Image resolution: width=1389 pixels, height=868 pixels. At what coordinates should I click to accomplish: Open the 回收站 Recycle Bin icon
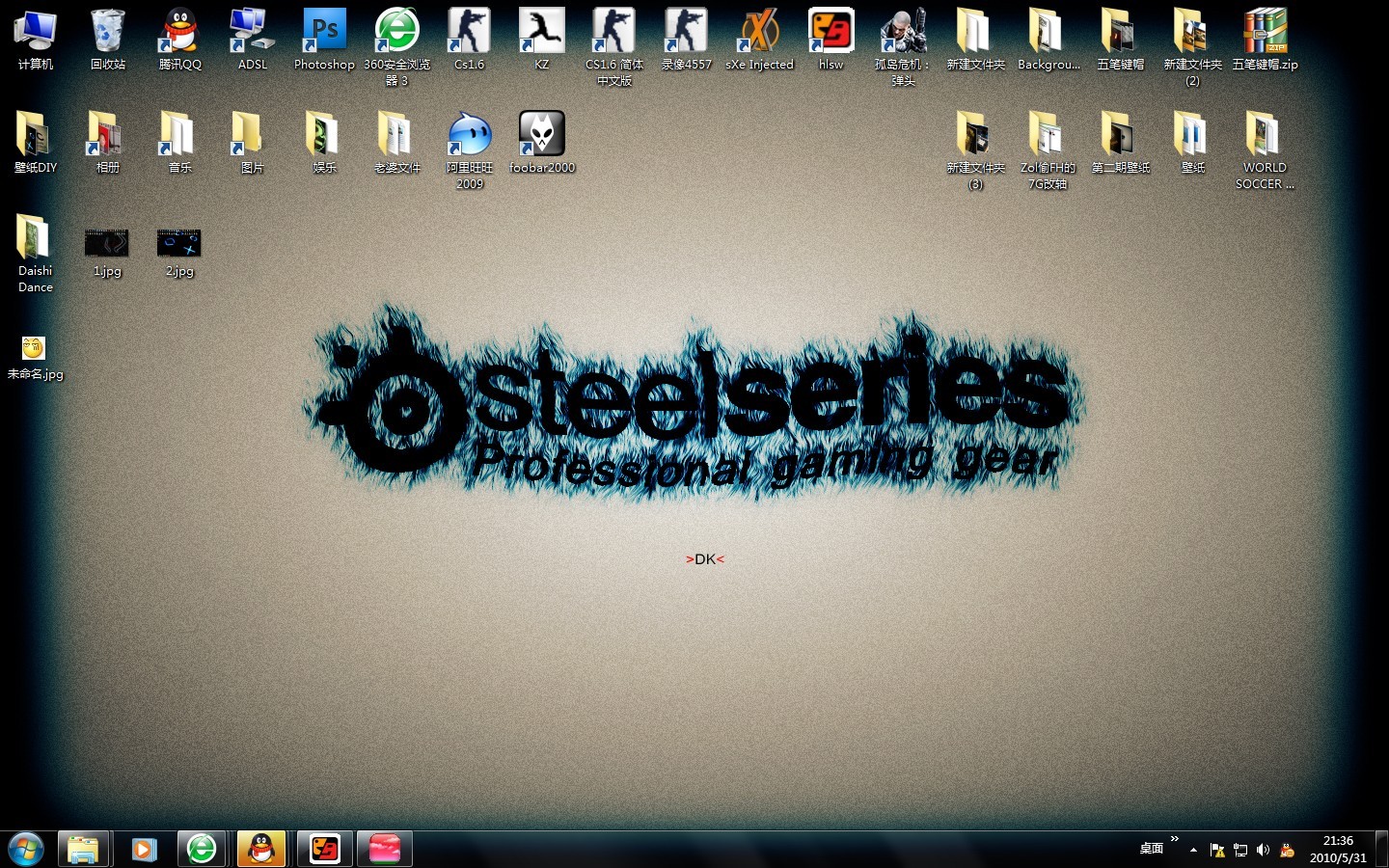pos(108,41)
